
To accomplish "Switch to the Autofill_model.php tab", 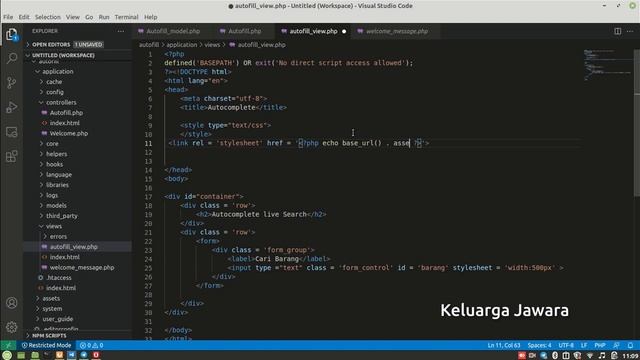I will coord(173,31).
